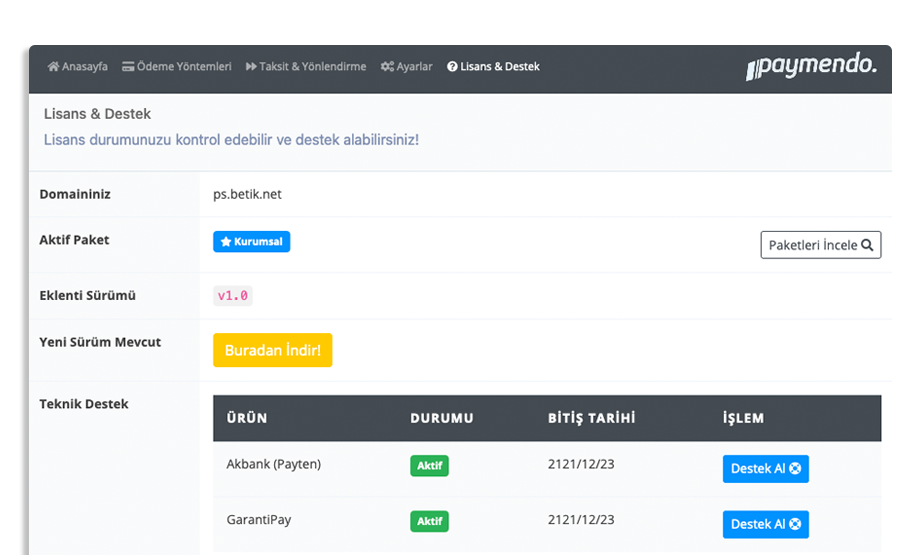
Task: Click the Teknik Destek label
Action: pos(84,404)
